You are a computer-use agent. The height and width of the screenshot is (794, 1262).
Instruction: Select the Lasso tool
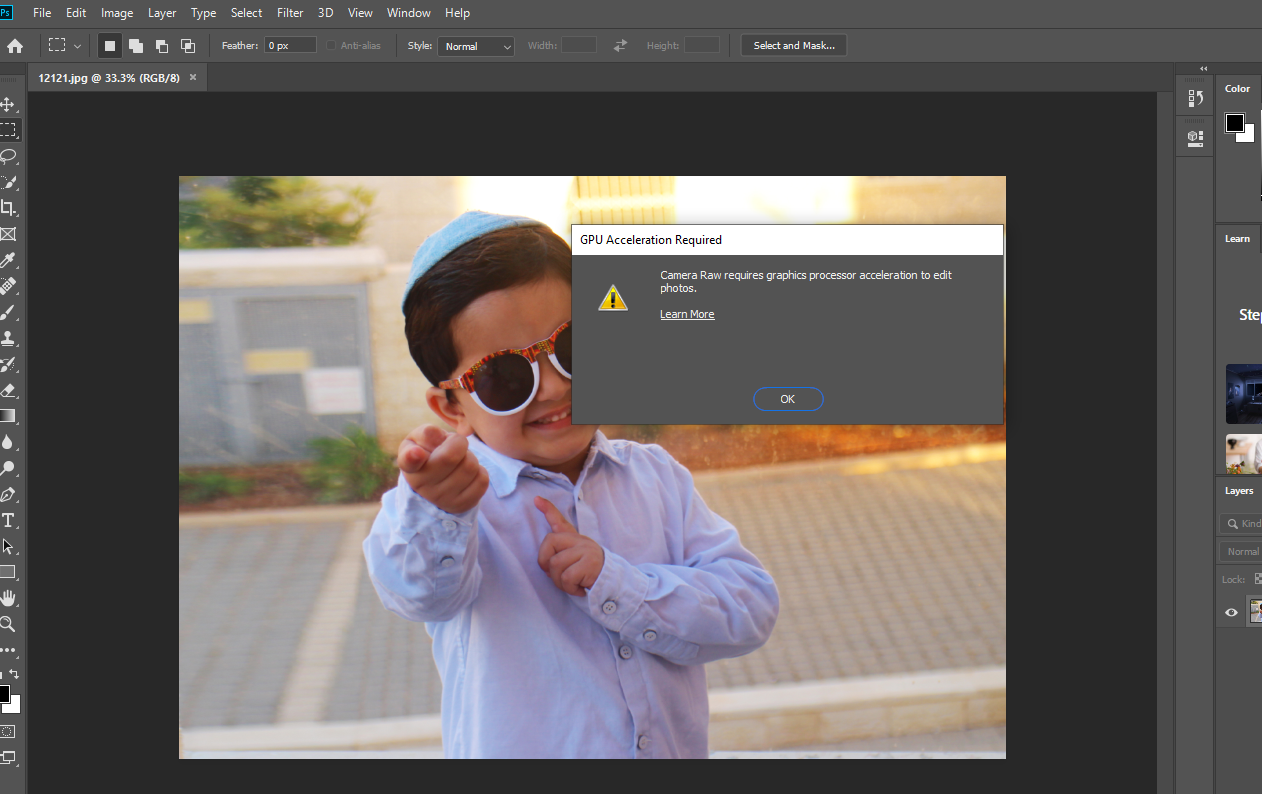tap(8, 157)
